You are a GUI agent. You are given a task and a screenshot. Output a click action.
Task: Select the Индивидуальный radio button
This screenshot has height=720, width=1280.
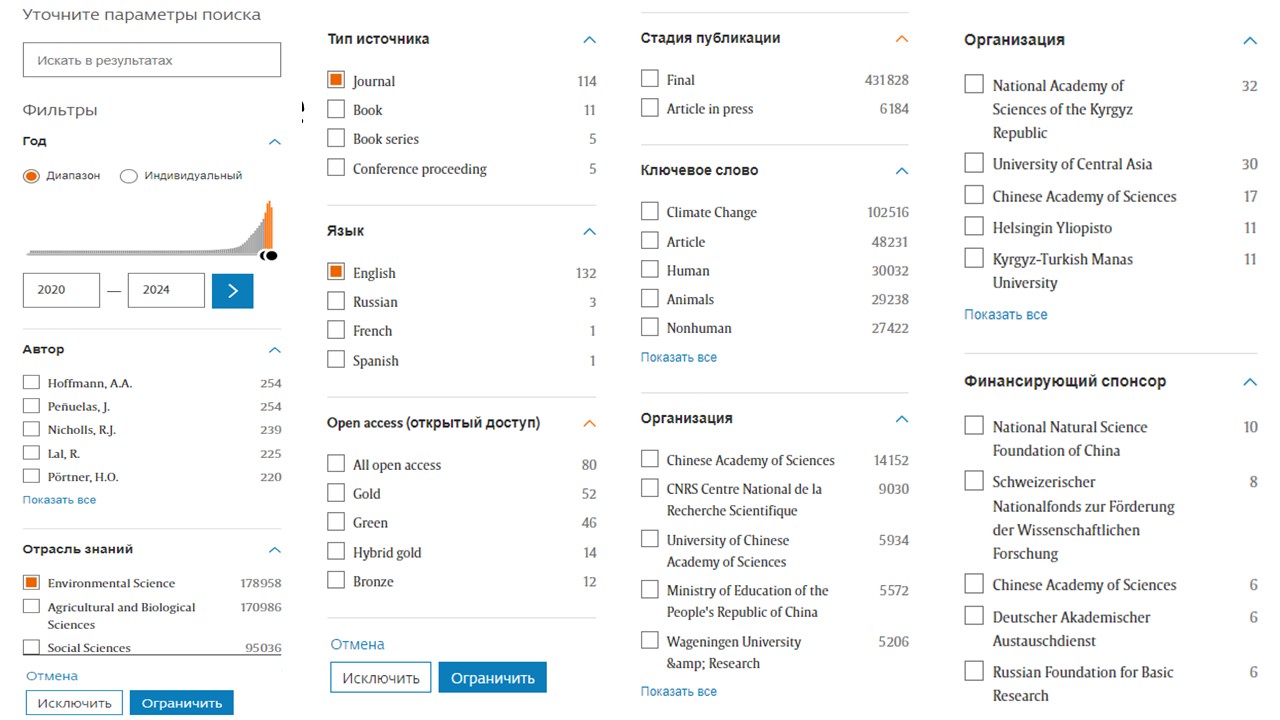point(128,176)
